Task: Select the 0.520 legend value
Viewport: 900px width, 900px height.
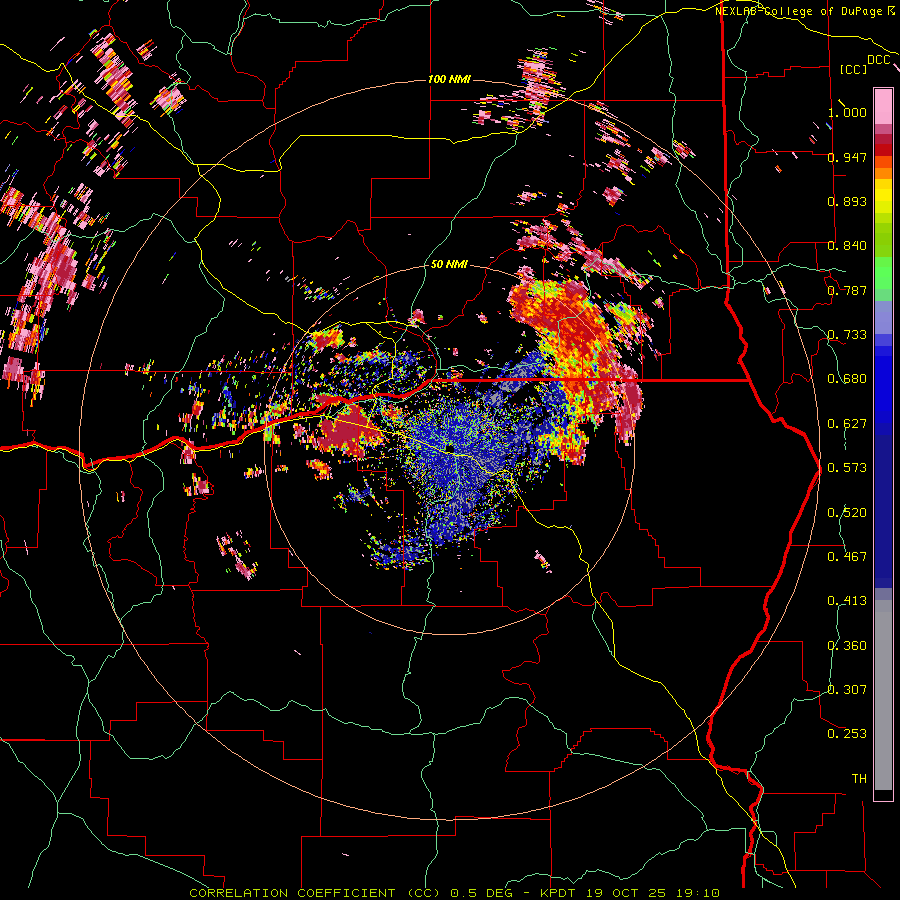Action: coord(847,513)
